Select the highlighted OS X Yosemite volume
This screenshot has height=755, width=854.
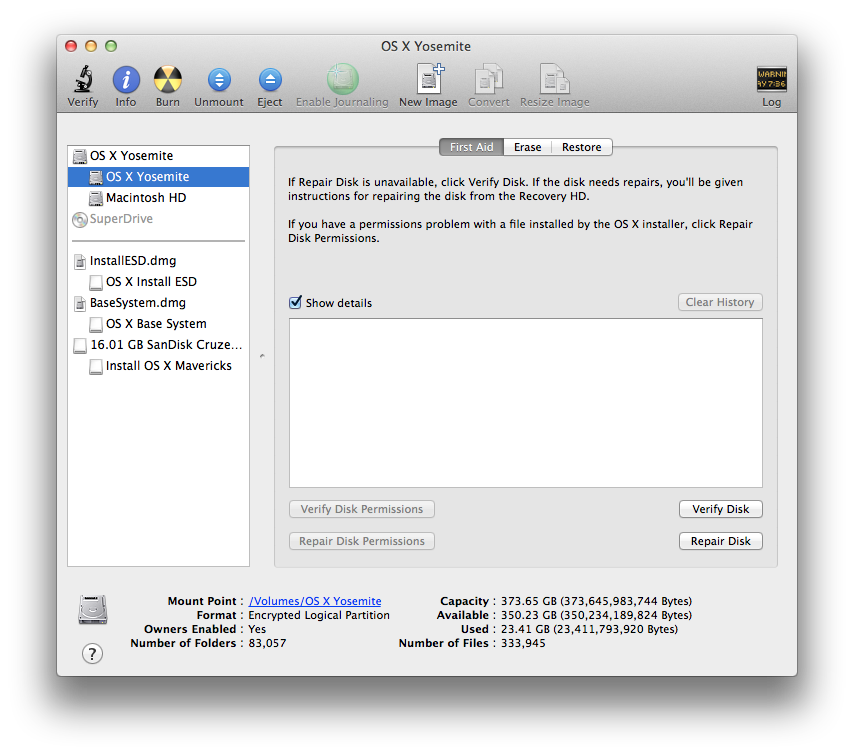coord(158,176)
